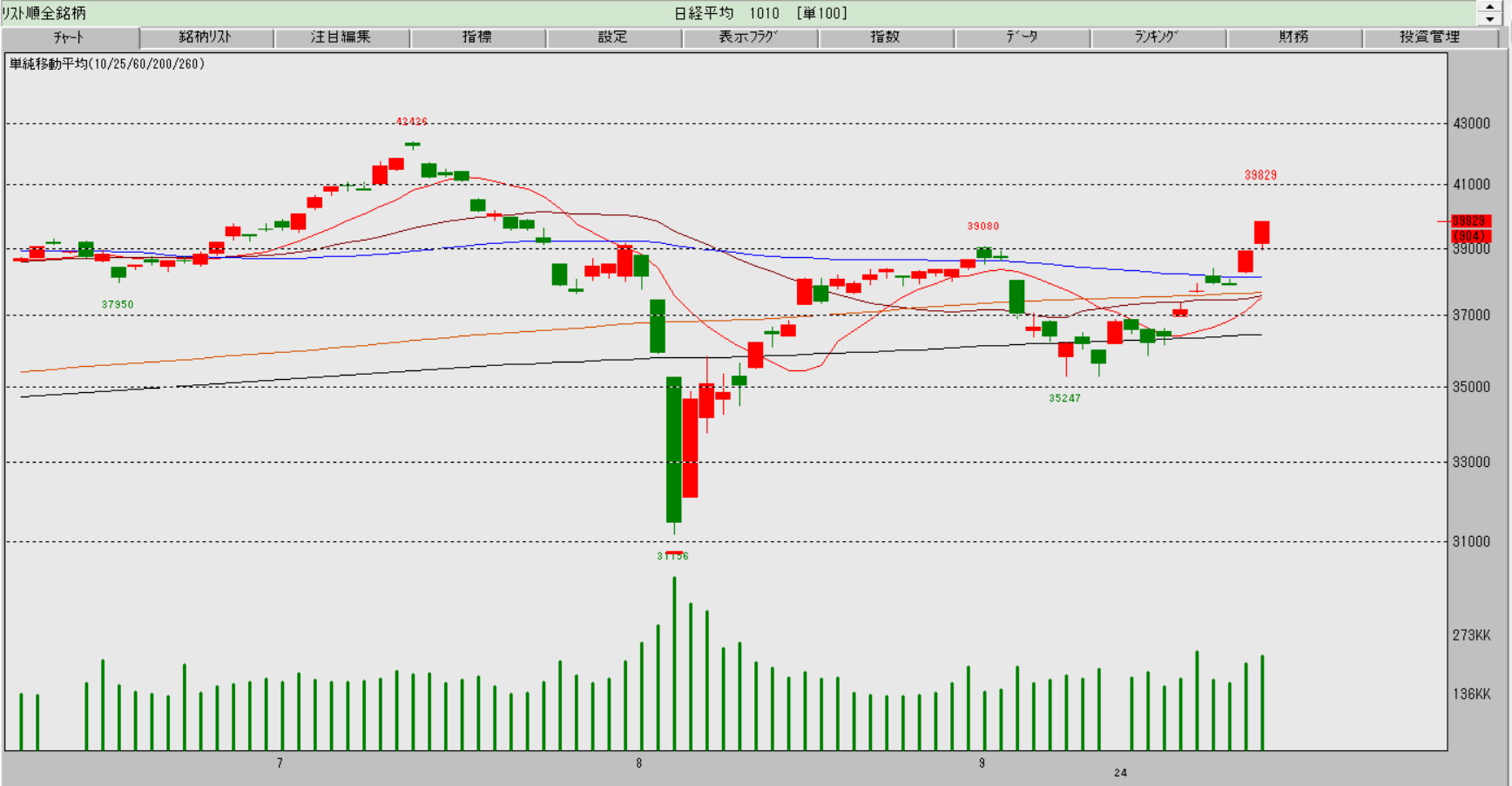Click the month 8 marker on time axis
1512x786 pixels.
(x=638, y=763)
